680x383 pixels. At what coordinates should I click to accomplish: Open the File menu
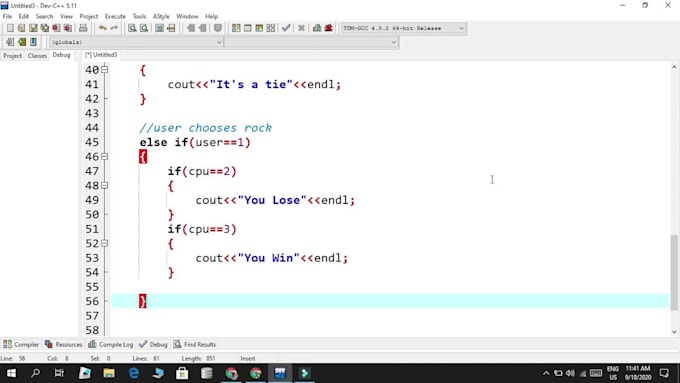pos(7,16)
